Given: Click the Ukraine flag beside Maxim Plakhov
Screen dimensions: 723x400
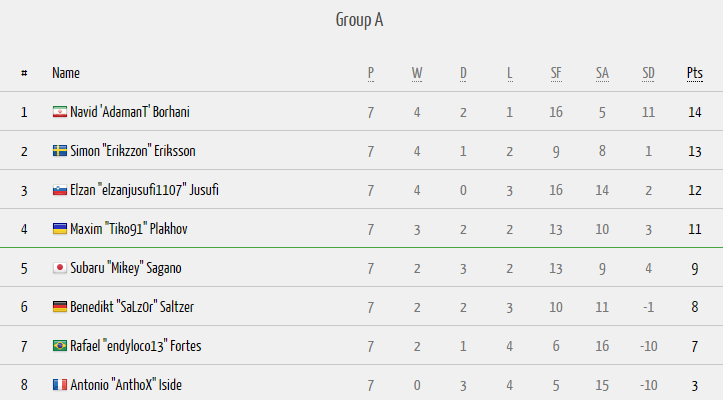Looking at the screenshot, I should 59,229.
